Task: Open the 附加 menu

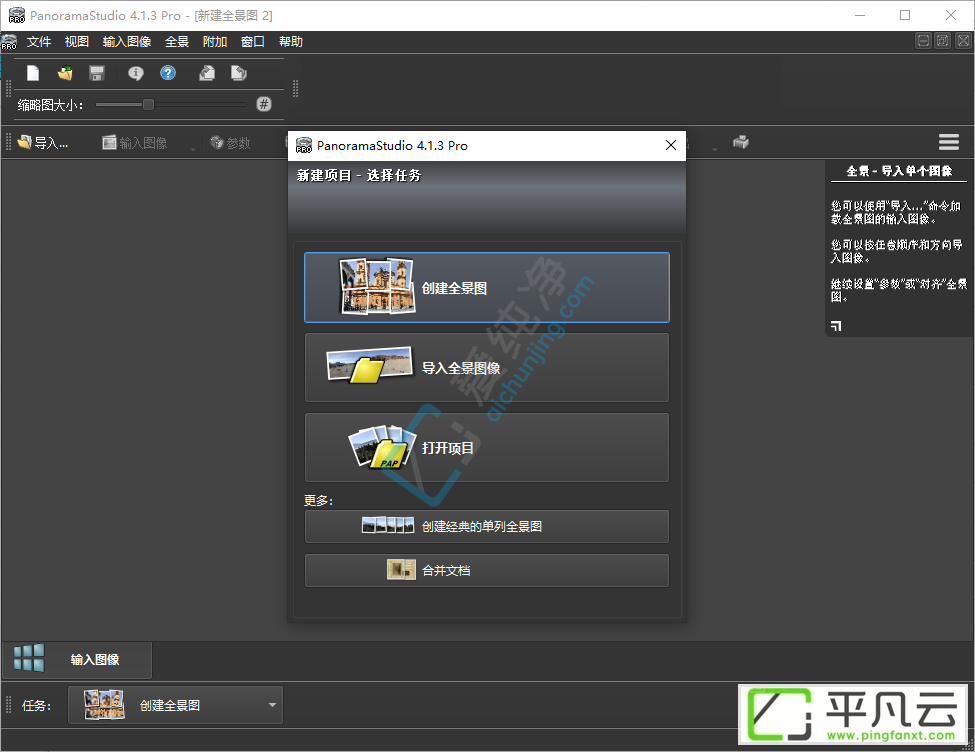Action: click(x=215, y=42)
